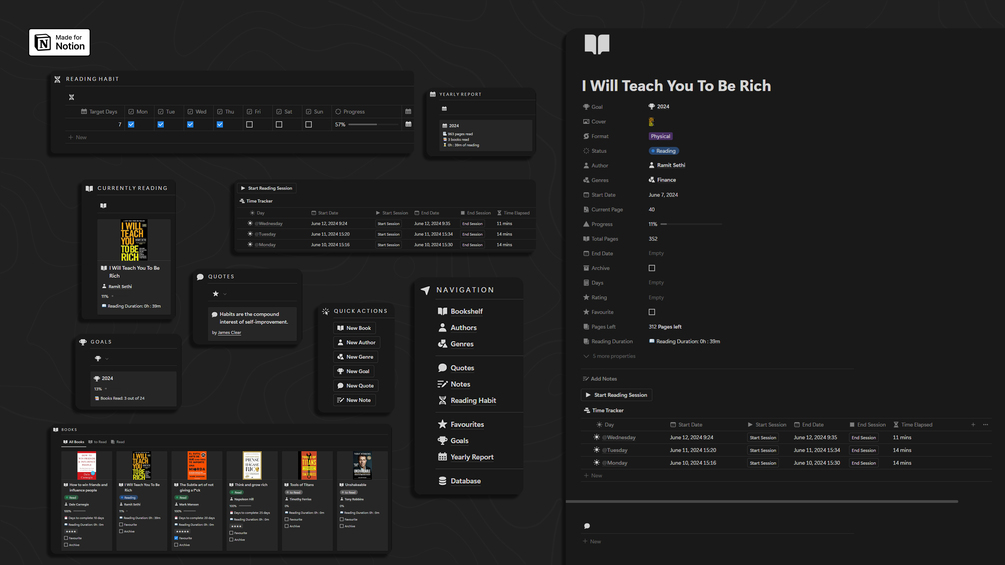Uncheck the Mon reading habit checkbox
Viewport: 1005px width, 565px height.
pos(131,125)
